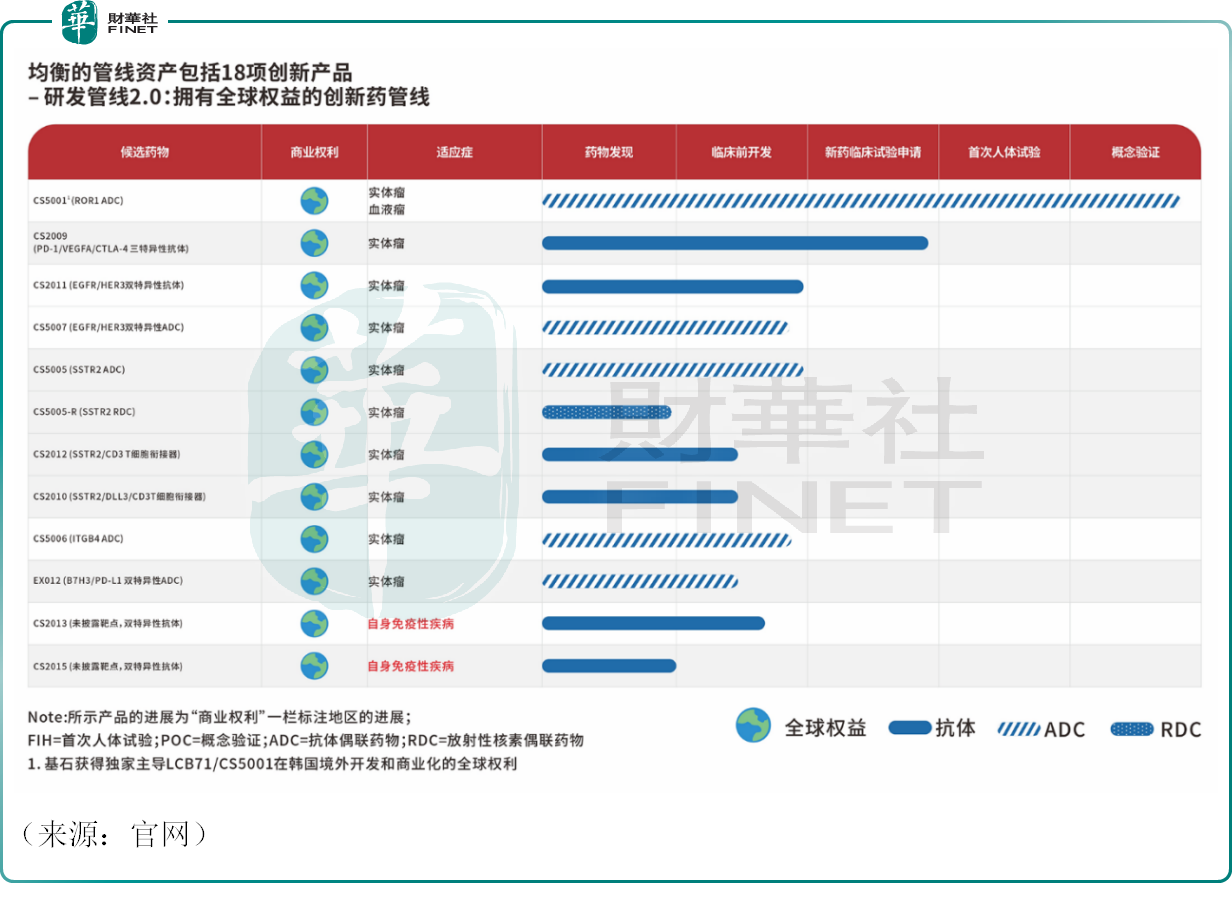Click the CS5001 striped progress bar
This screenshot has height=903, width=1232.
pos(860,201)
